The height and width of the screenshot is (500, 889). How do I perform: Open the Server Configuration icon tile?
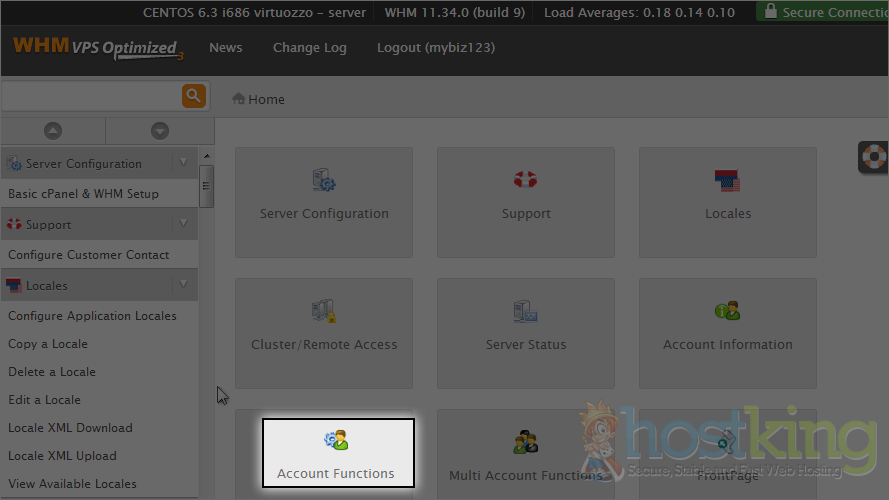324,195
